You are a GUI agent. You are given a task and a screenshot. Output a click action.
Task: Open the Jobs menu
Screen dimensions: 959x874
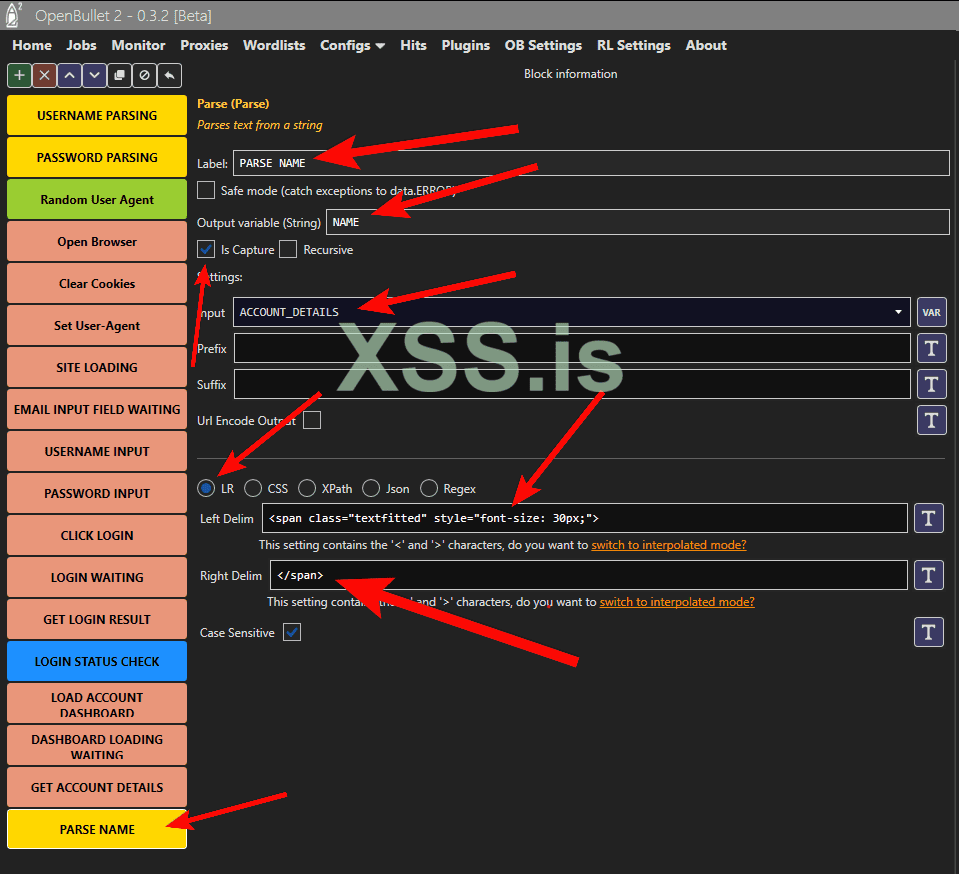click(81, 45)
